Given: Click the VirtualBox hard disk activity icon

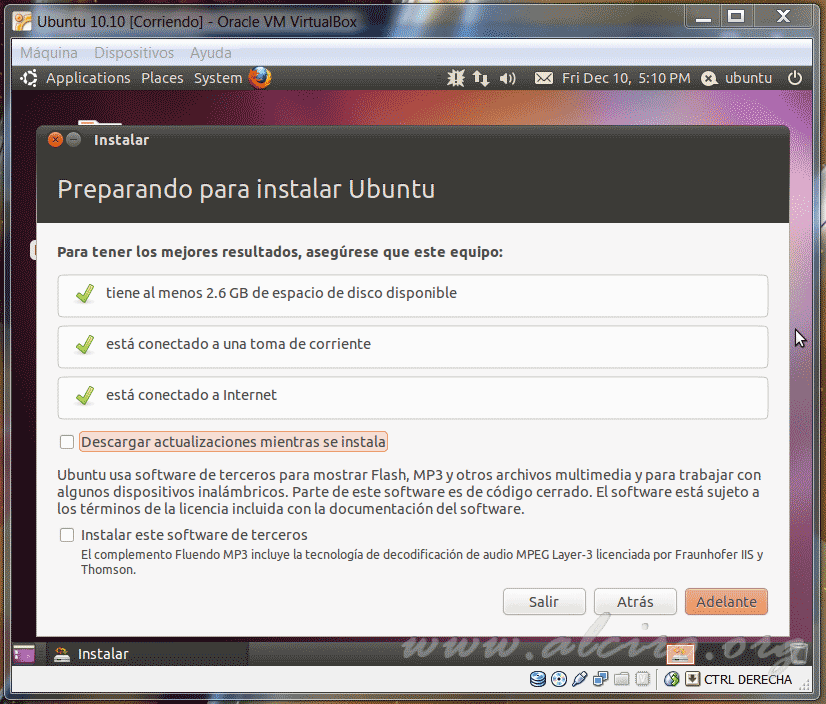Looking at the screenshot, I should (537, 679).
